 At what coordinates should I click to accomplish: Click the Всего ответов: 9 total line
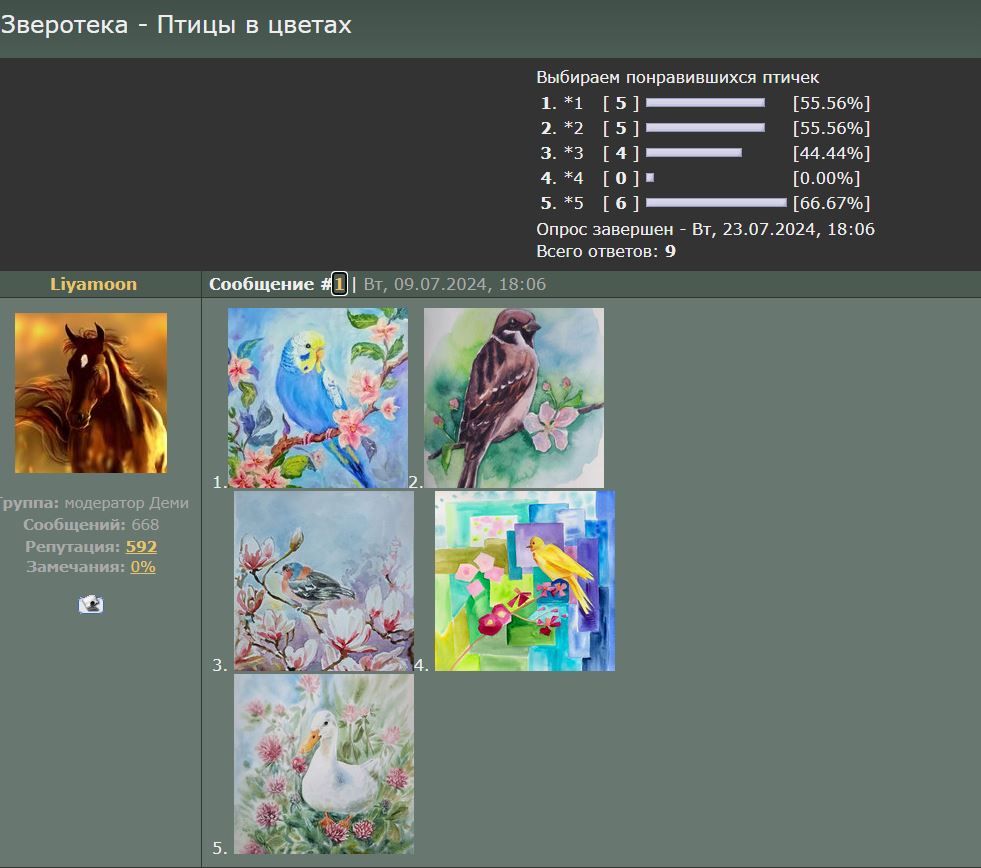(606, 251)
